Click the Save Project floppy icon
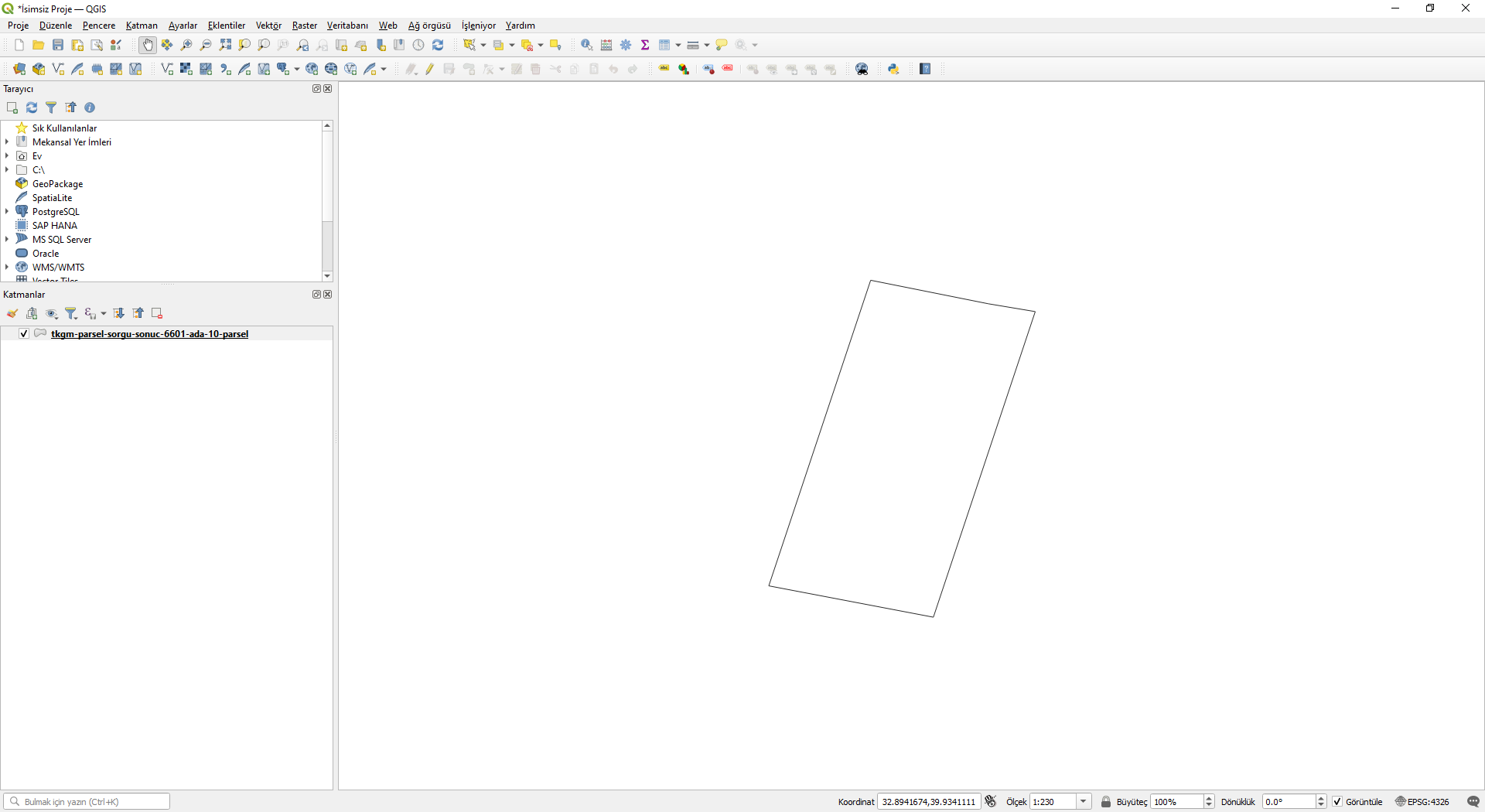The height and width of the screenshot is (812, 1485). click(x=58, y=45)
